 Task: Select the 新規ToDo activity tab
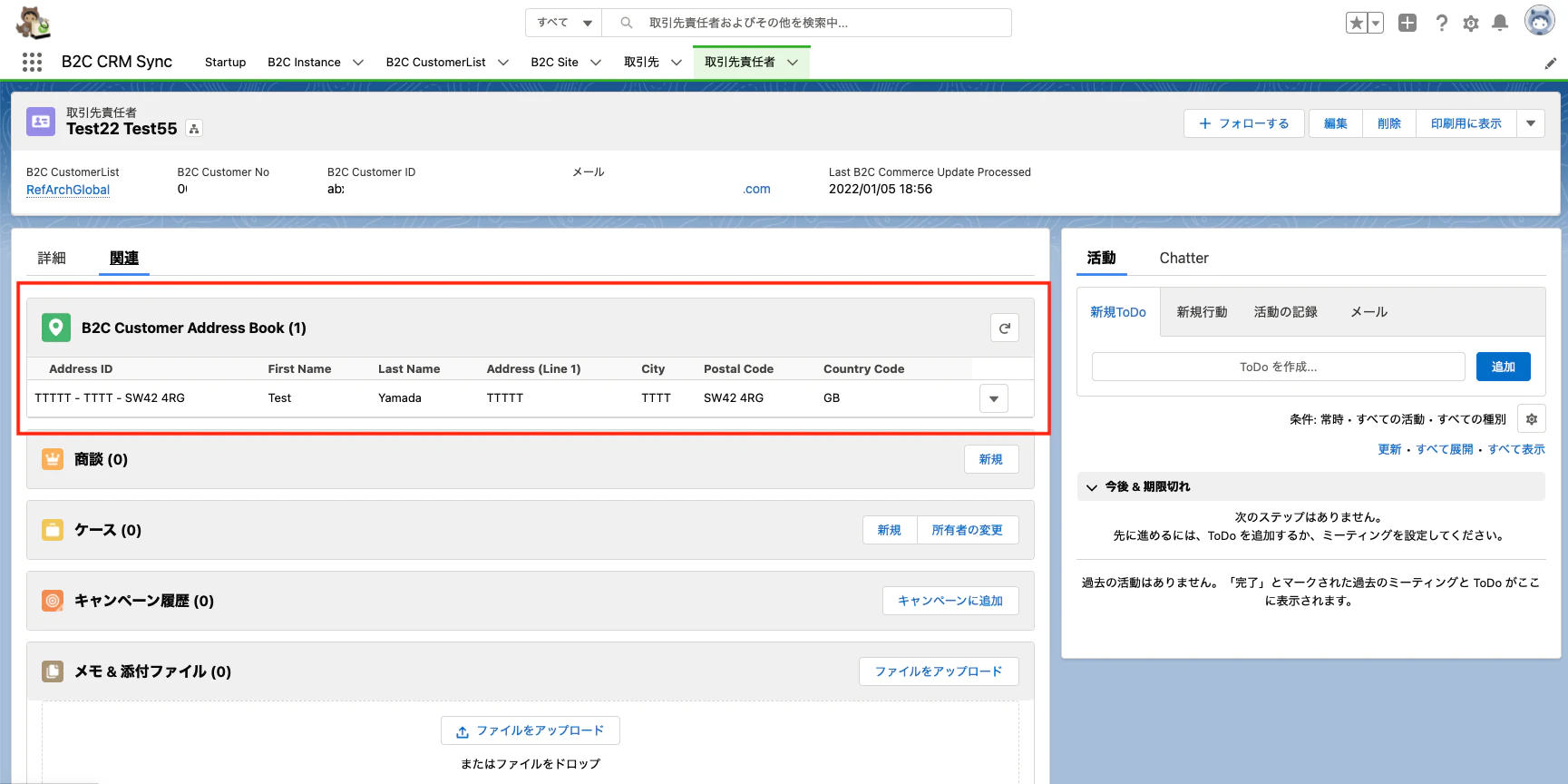(x=1118, y=312)
